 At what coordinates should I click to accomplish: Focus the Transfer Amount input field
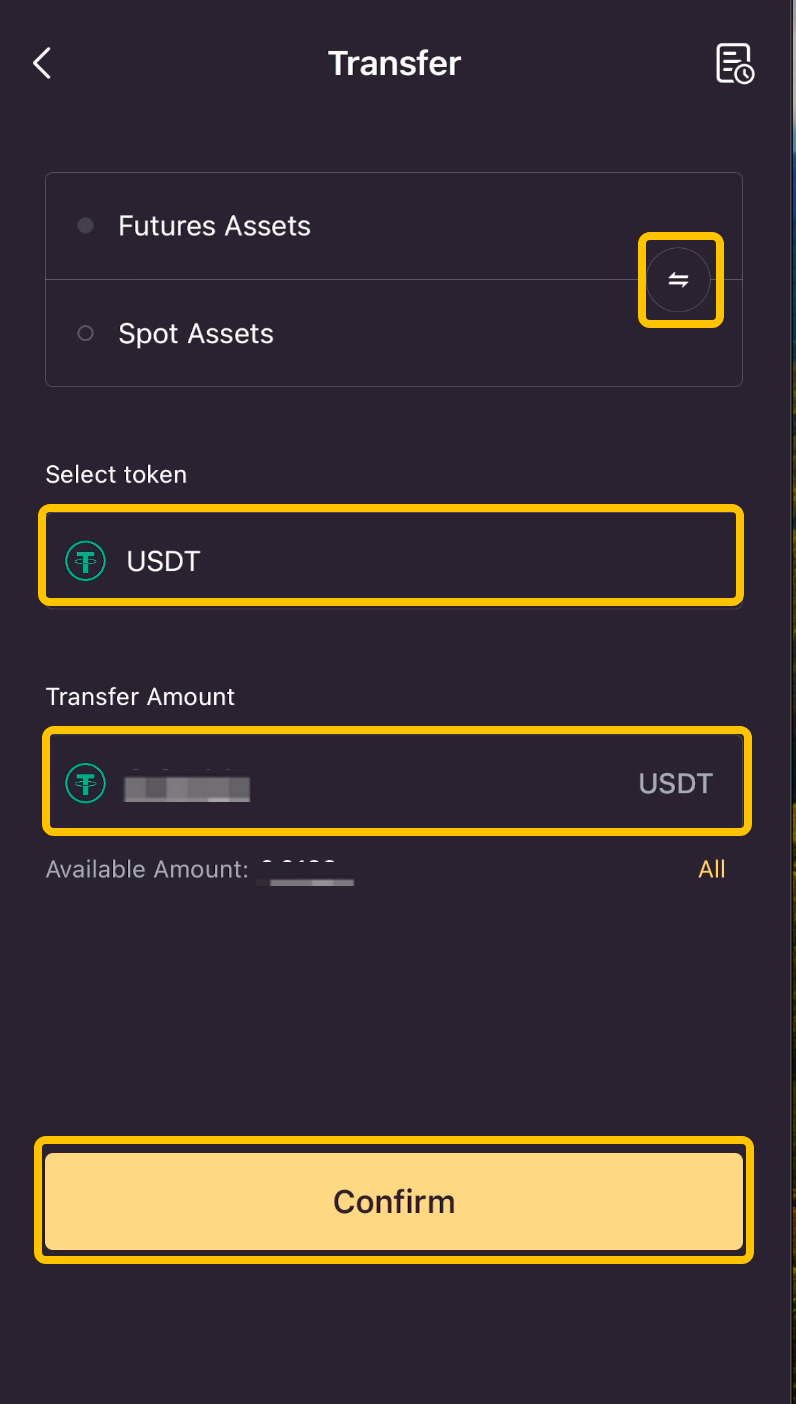397,781
